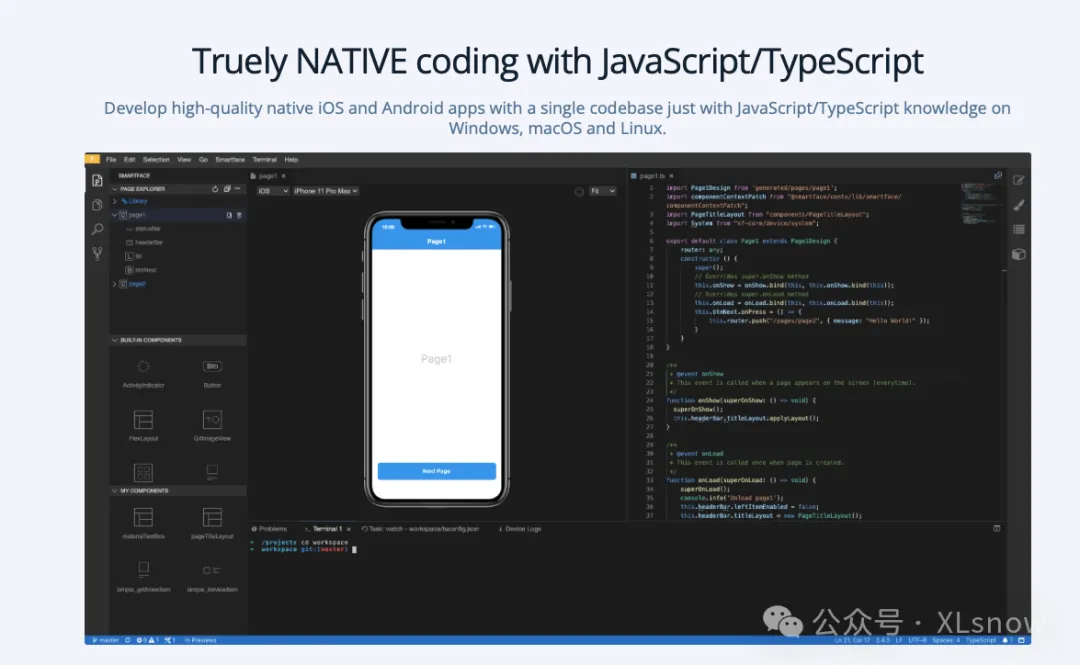Open the search magnifier in activity bar
This screenshot has height=665, width=1080.
[97, 229]
